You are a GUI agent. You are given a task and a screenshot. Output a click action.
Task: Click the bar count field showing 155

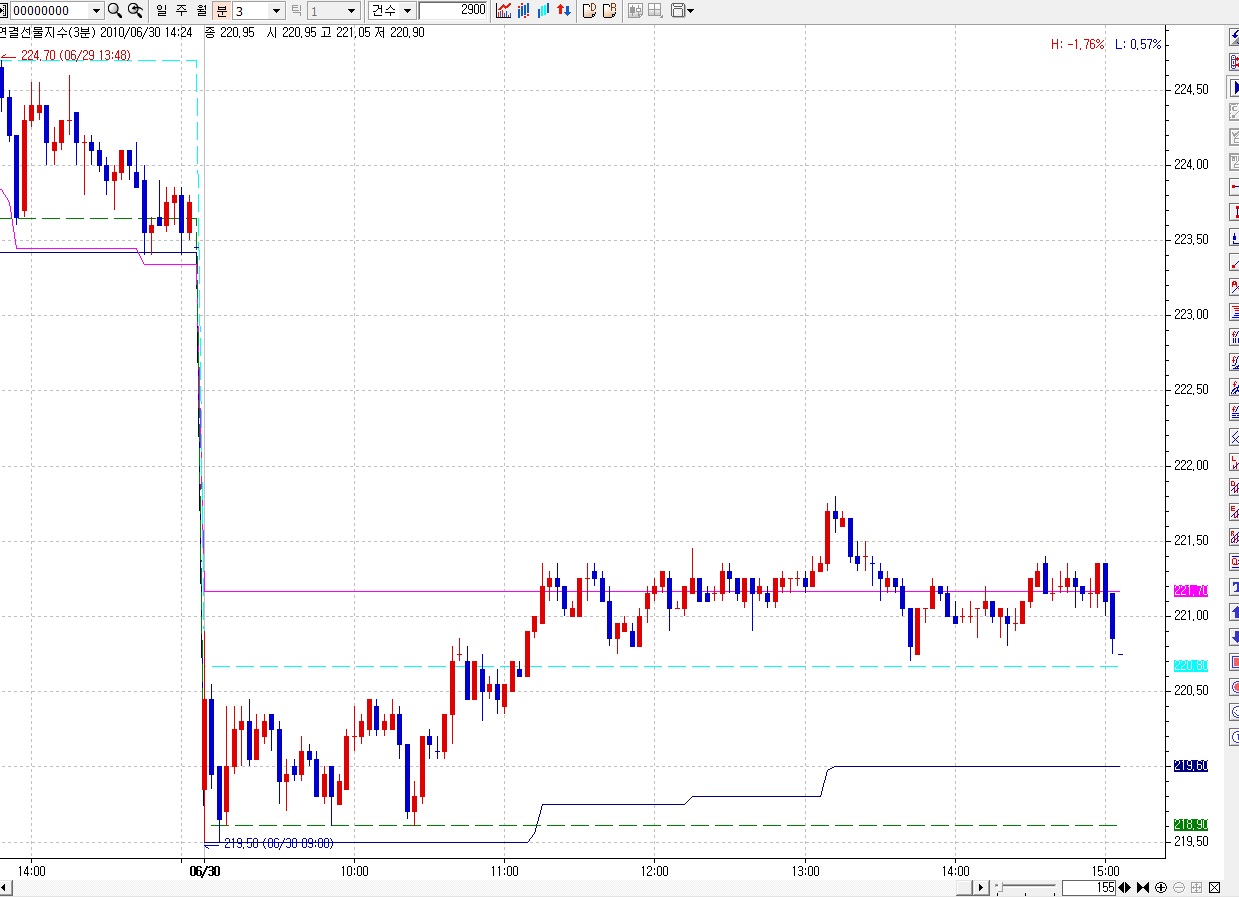point(1088,888)
